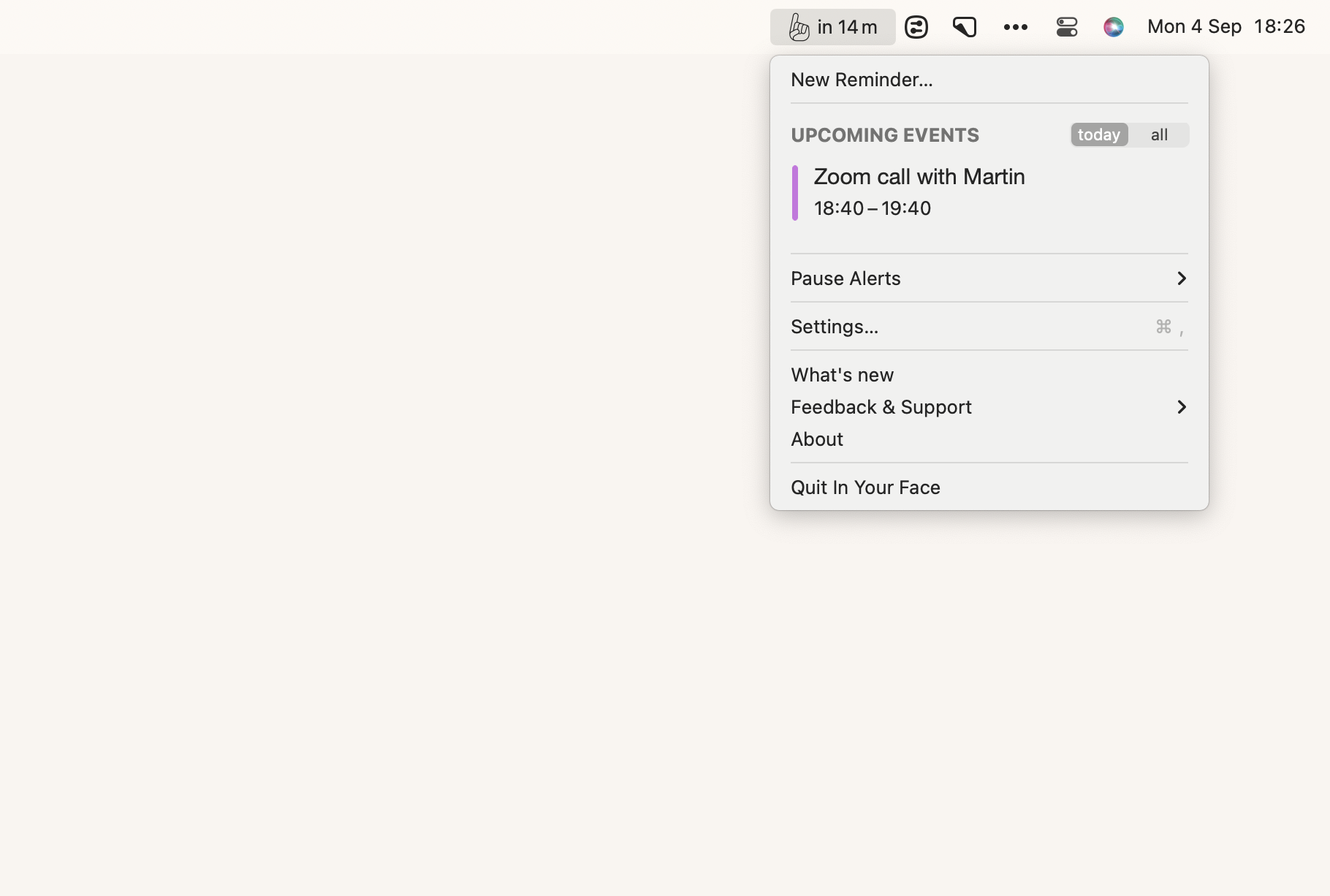The height and width of the screenshot is (896, 1330).
Task: Open Control Center from the menu bar
Action: click(1066, 27)
